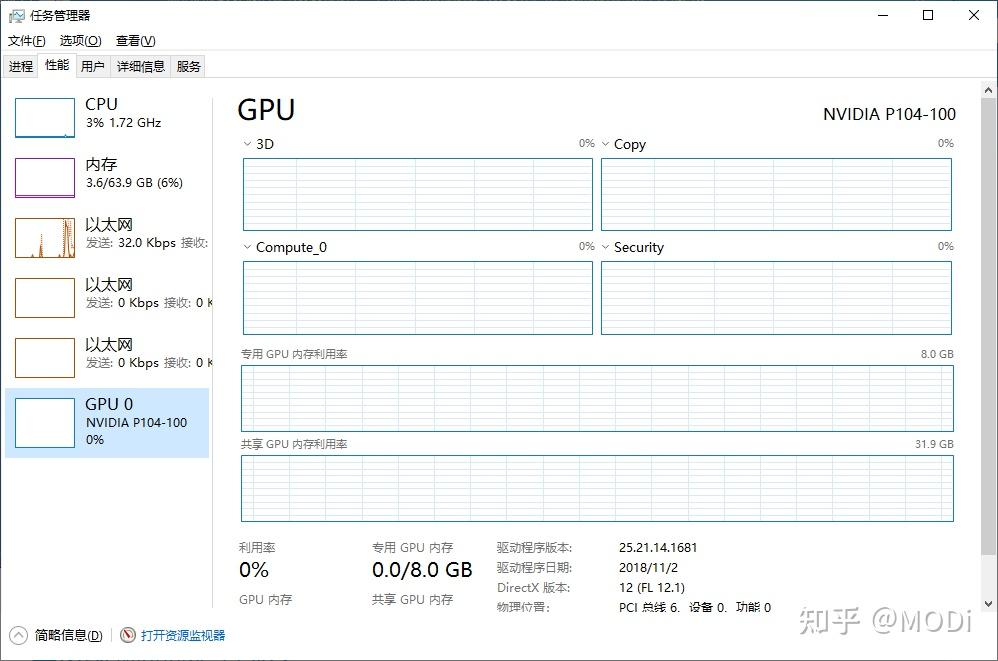Viewport: 998px width, 661px height.
Task: Select the first 以太网 graph thumbnail
Action: 45,238
